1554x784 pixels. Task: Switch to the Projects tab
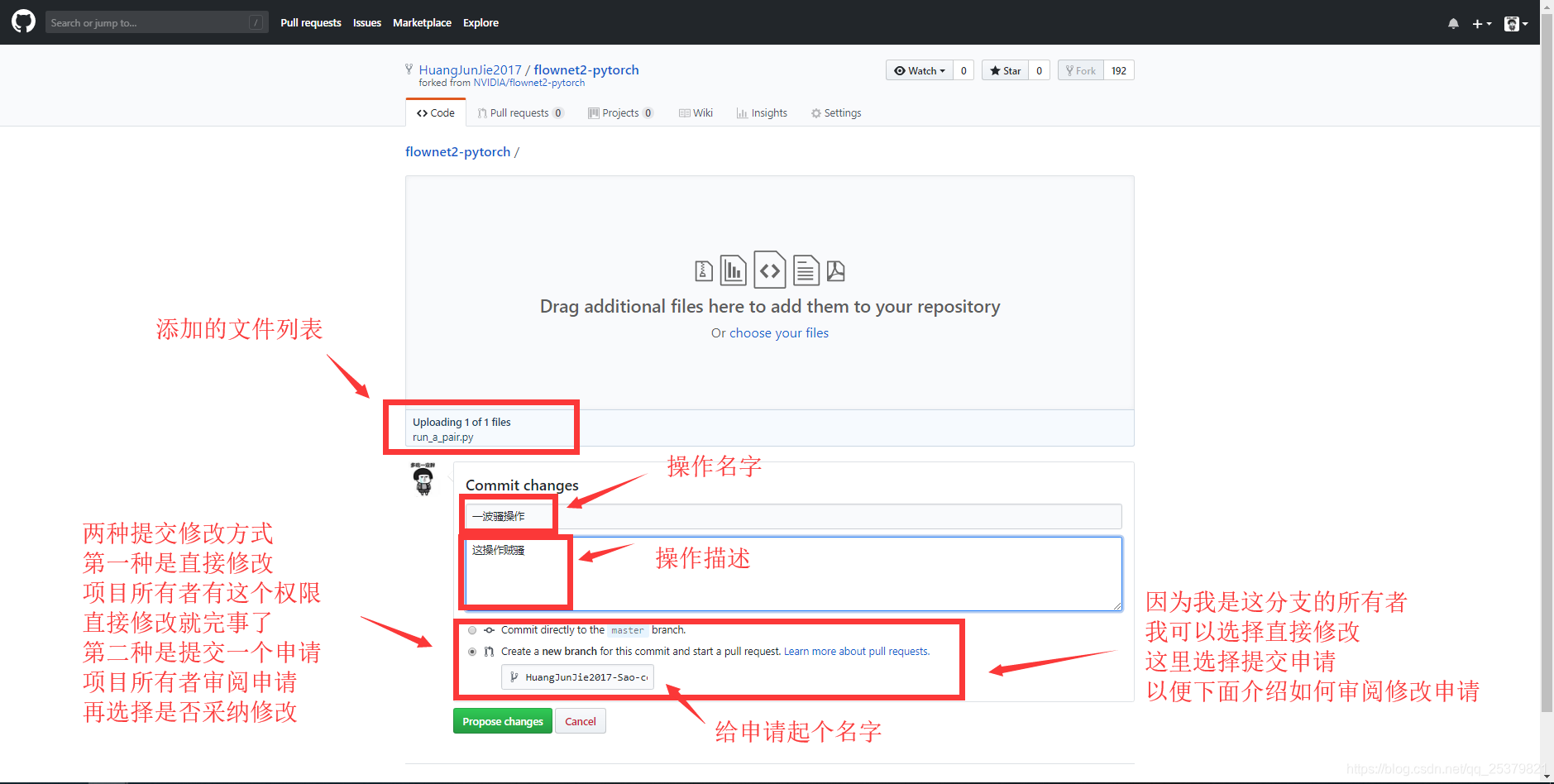pyautogui.click(x=620, y=112)
